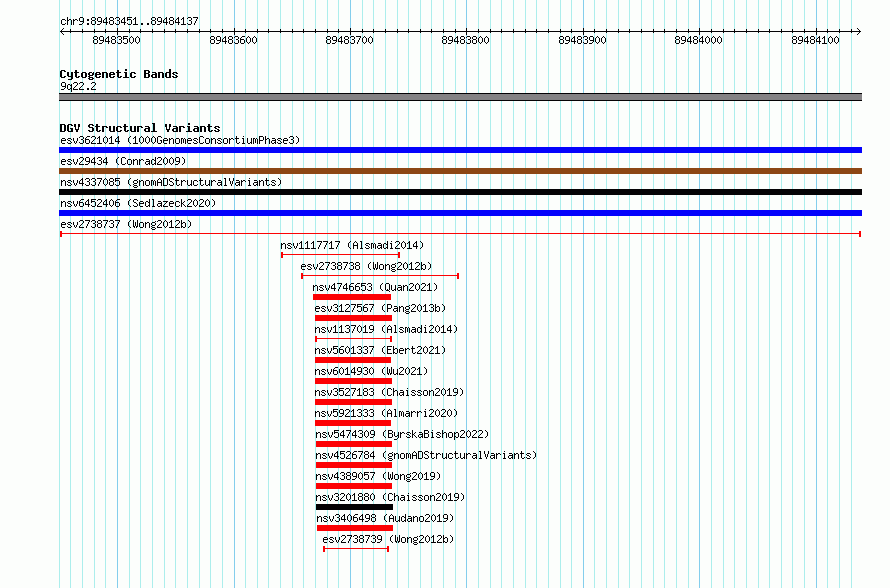Click ruler position 89483900
This screenshot has height=588, width=890.
[582, 40]
